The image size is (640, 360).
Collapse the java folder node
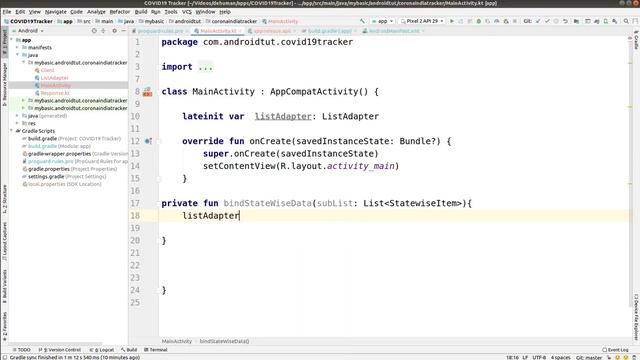pos(18,55)
